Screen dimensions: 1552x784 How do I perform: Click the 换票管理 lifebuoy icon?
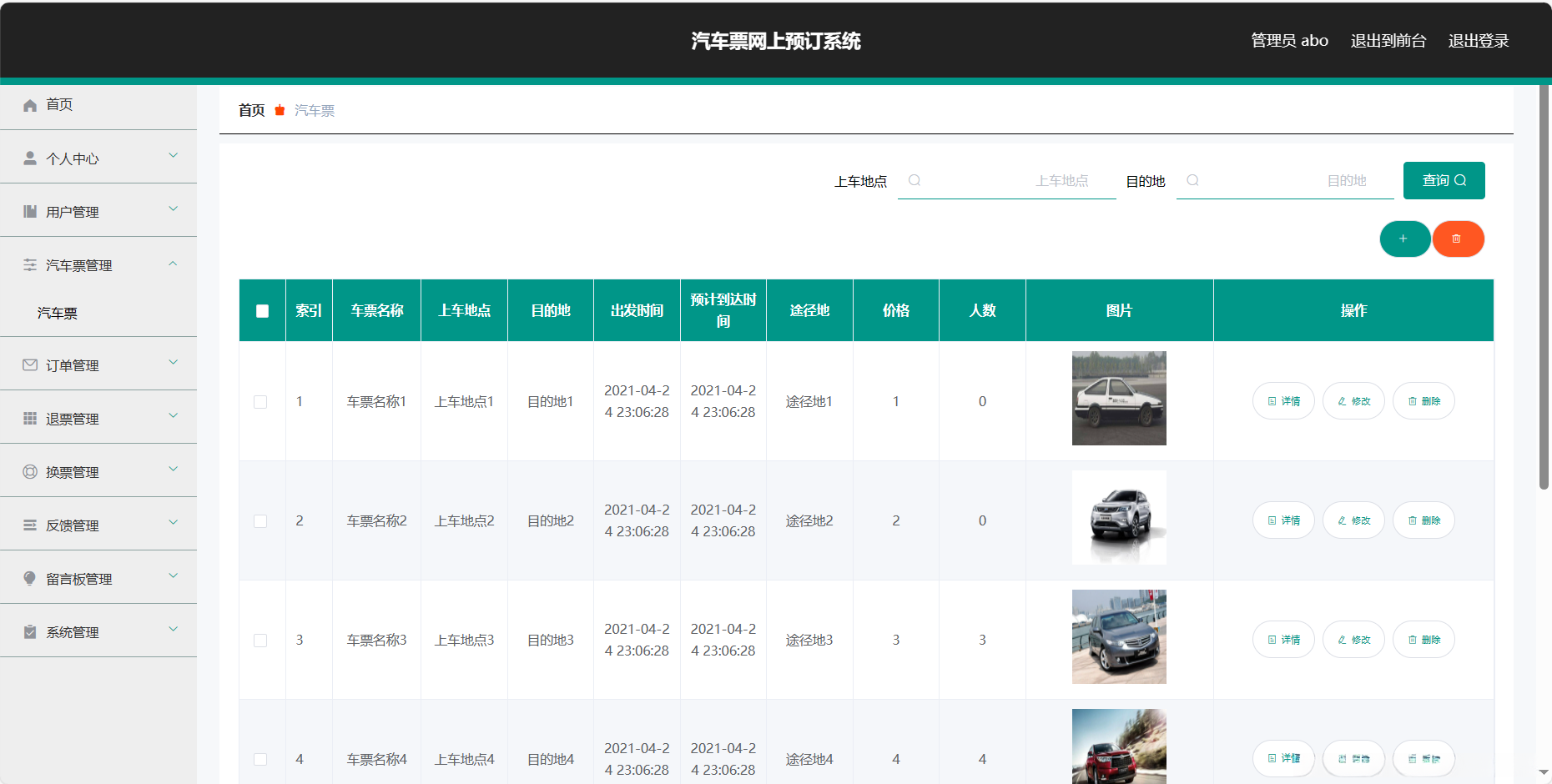tap(30, 472)
